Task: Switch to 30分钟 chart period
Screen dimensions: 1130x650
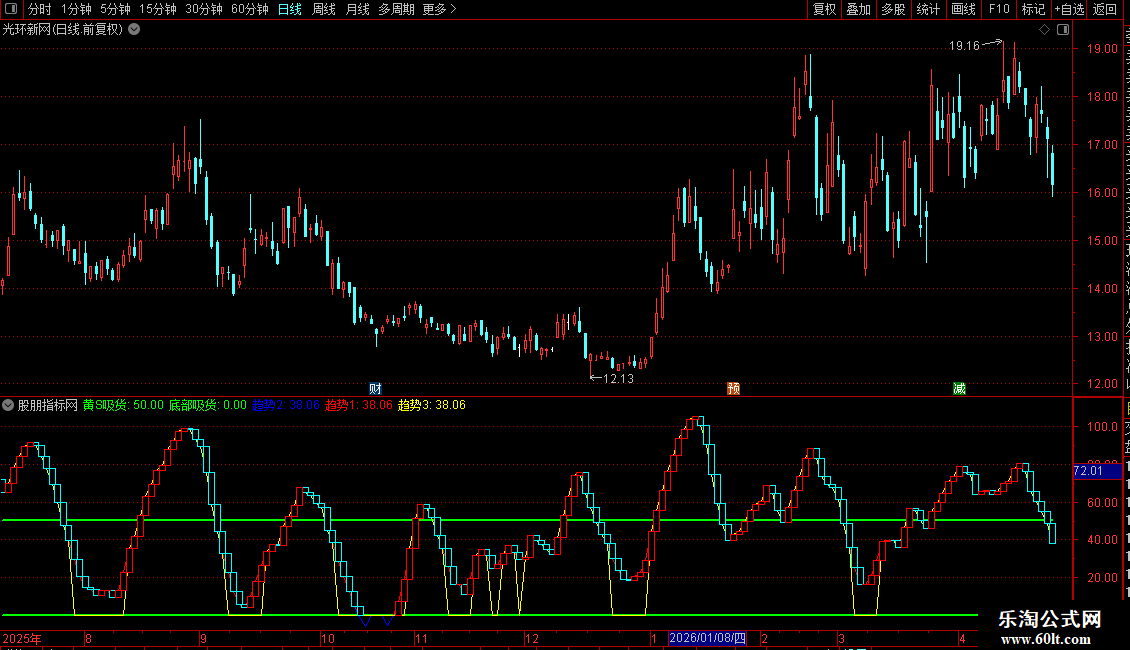Action: coord(204,9)
